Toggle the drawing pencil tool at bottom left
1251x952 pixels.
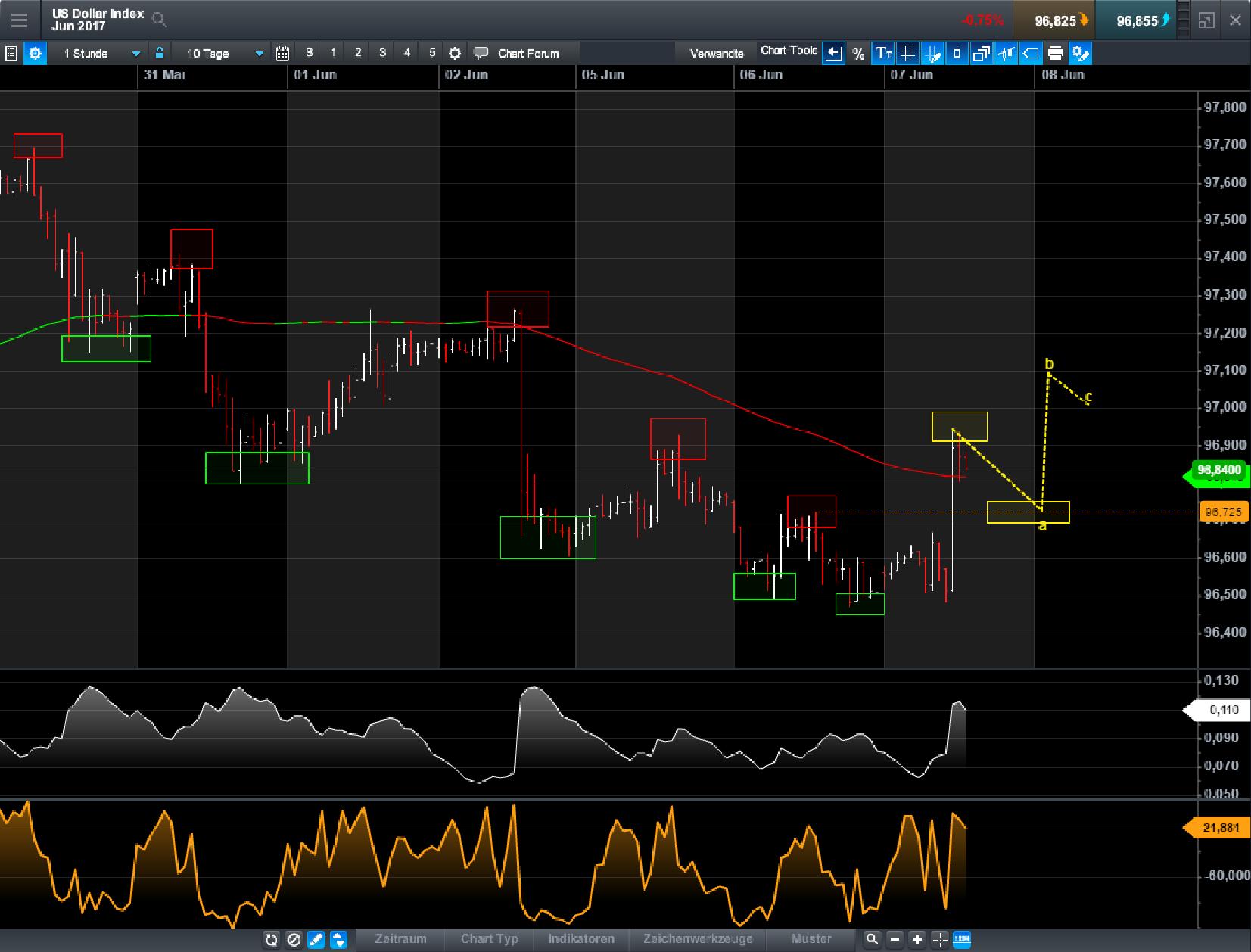(x=316, y=939)
